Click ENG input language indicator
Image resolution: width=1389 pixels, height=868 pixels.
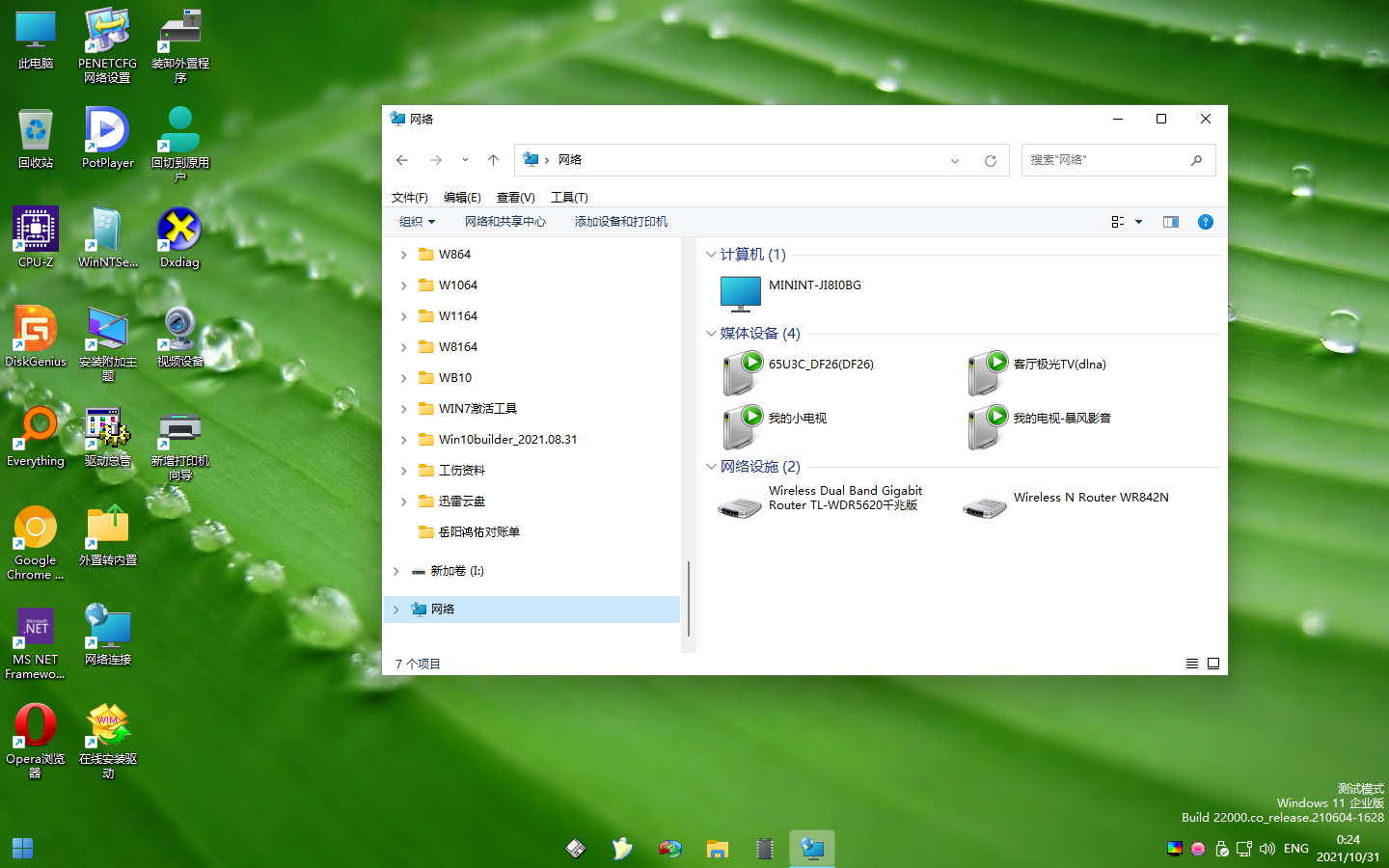pos(1296,849)
